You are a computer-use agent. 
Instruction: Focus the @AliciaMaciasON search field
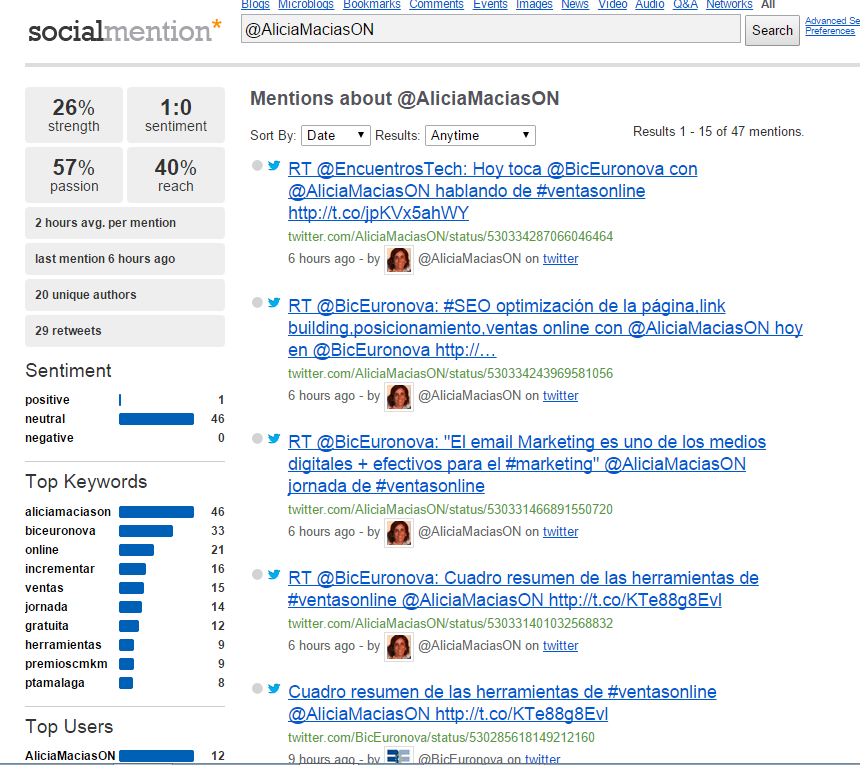click(x=490, y=29)
